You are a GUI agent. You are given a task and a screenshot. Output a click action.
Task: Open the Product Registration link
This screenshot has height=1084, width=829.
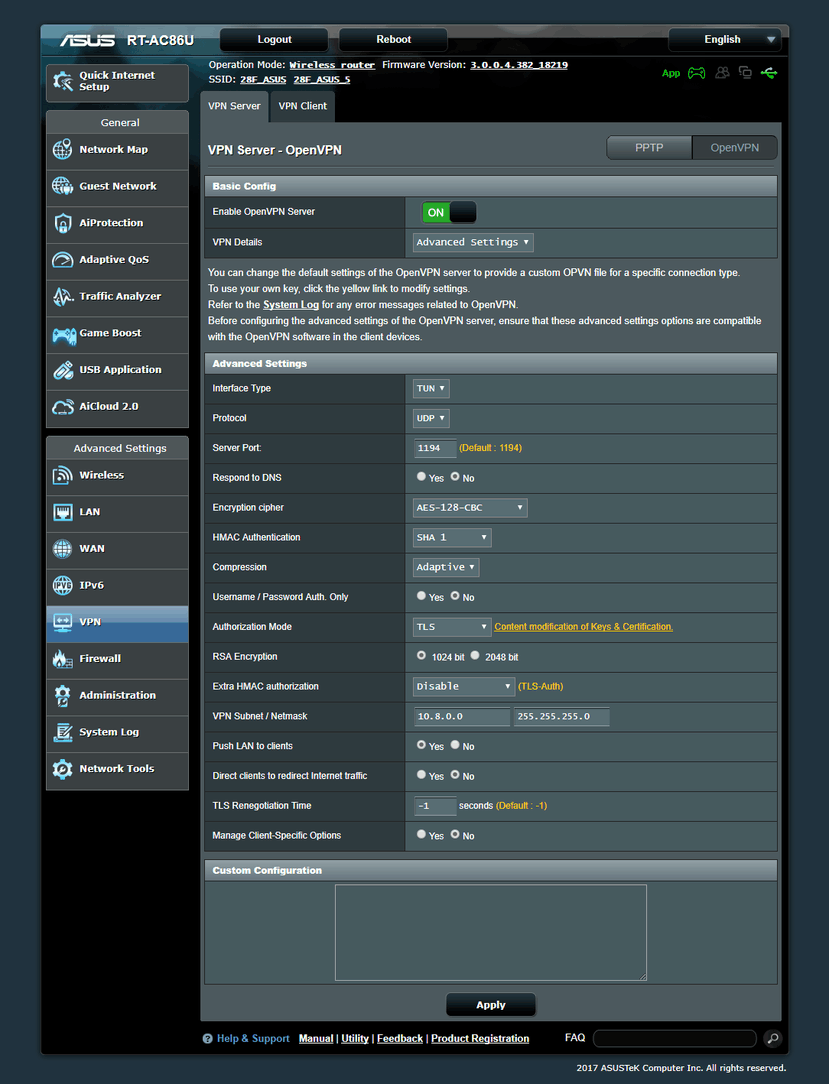coord(481,1038)
